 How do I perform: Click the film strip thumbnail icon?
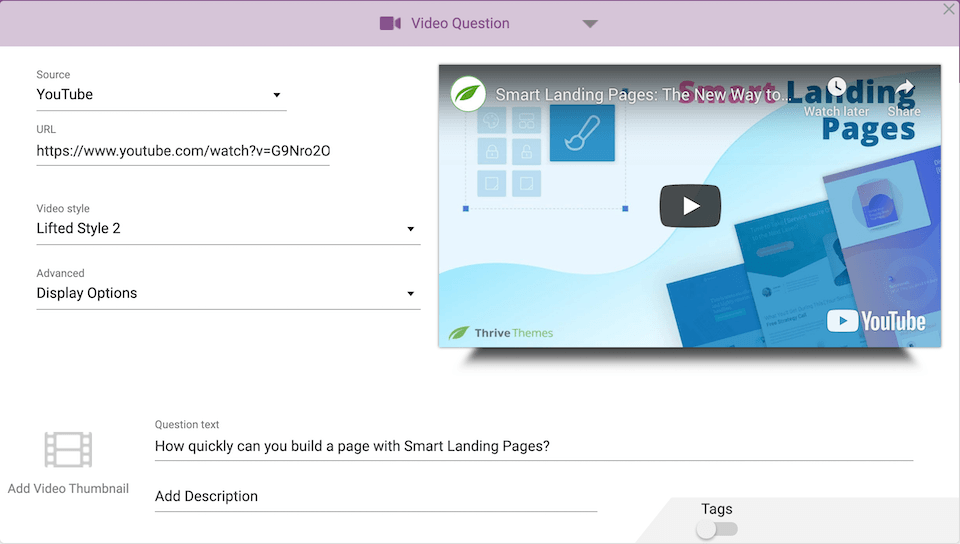[69, 450]
